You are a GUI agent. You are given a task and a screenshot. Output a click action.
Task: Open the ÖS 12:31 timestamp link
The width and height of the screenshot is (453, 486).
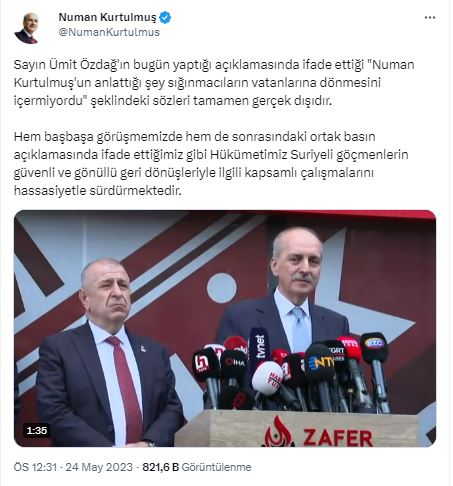coord(35,467)
